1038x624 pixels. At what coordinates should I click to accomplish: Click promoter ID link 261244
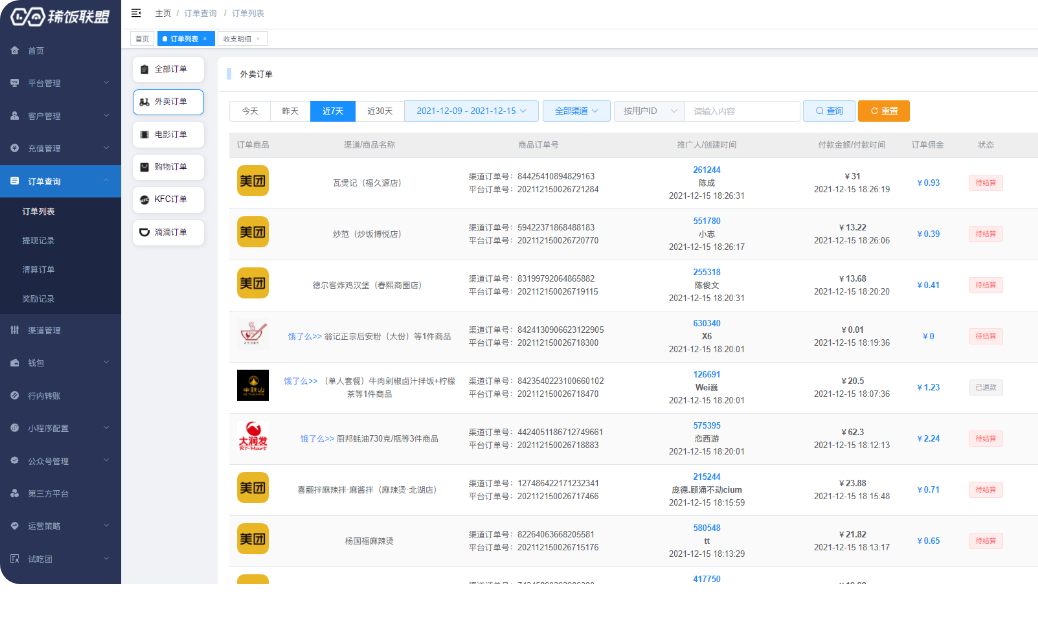(706, 170)
